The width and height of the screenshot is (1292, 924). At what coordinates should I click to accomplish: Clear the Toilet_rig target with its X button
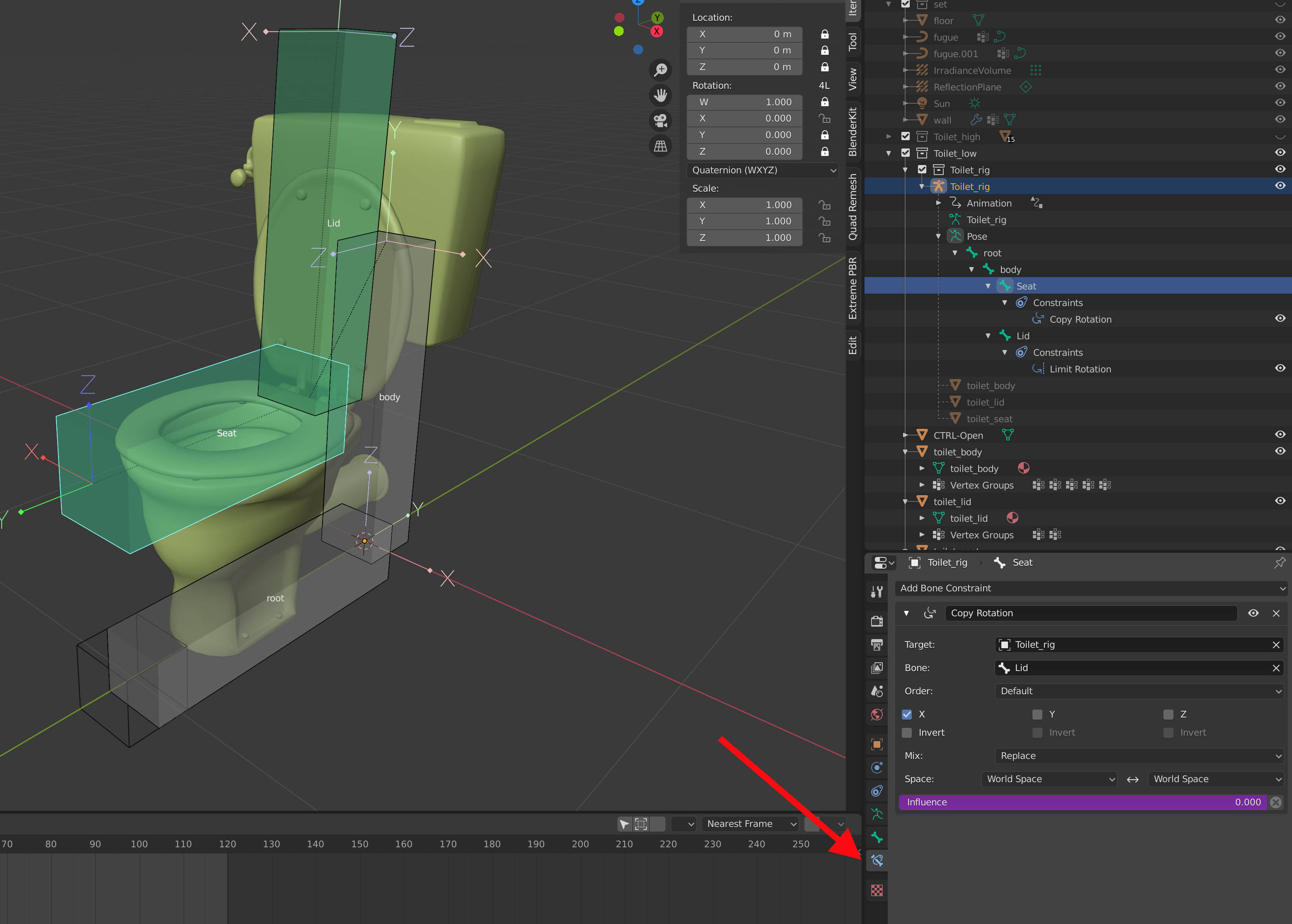click(1277, 644)
